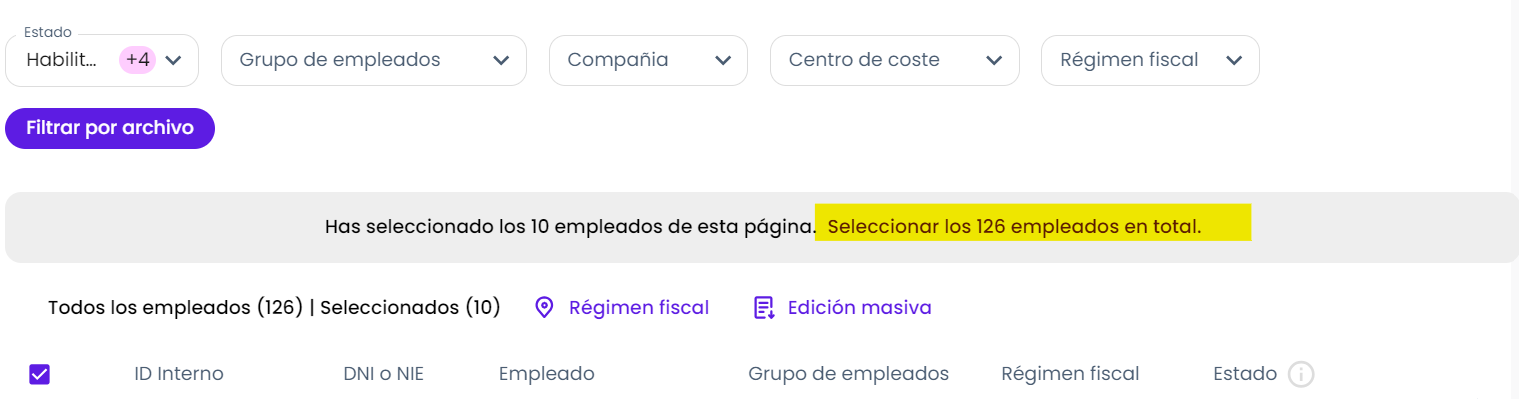Click the info icon next to Estado

pos(1300,374)
